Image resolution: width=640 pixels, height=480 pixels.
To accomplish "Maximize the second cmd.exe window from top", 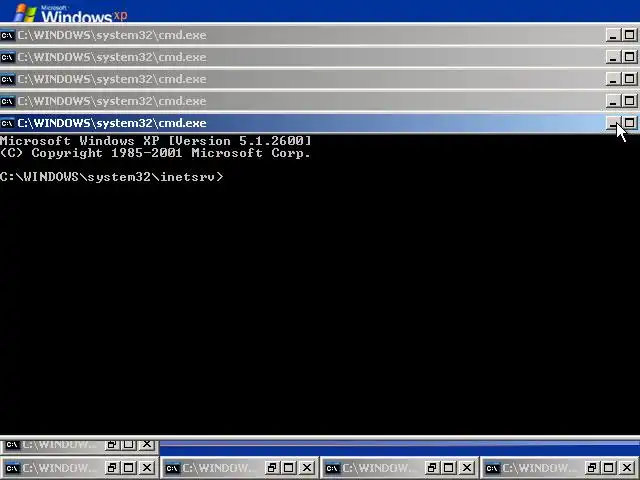I will [629, 57].
